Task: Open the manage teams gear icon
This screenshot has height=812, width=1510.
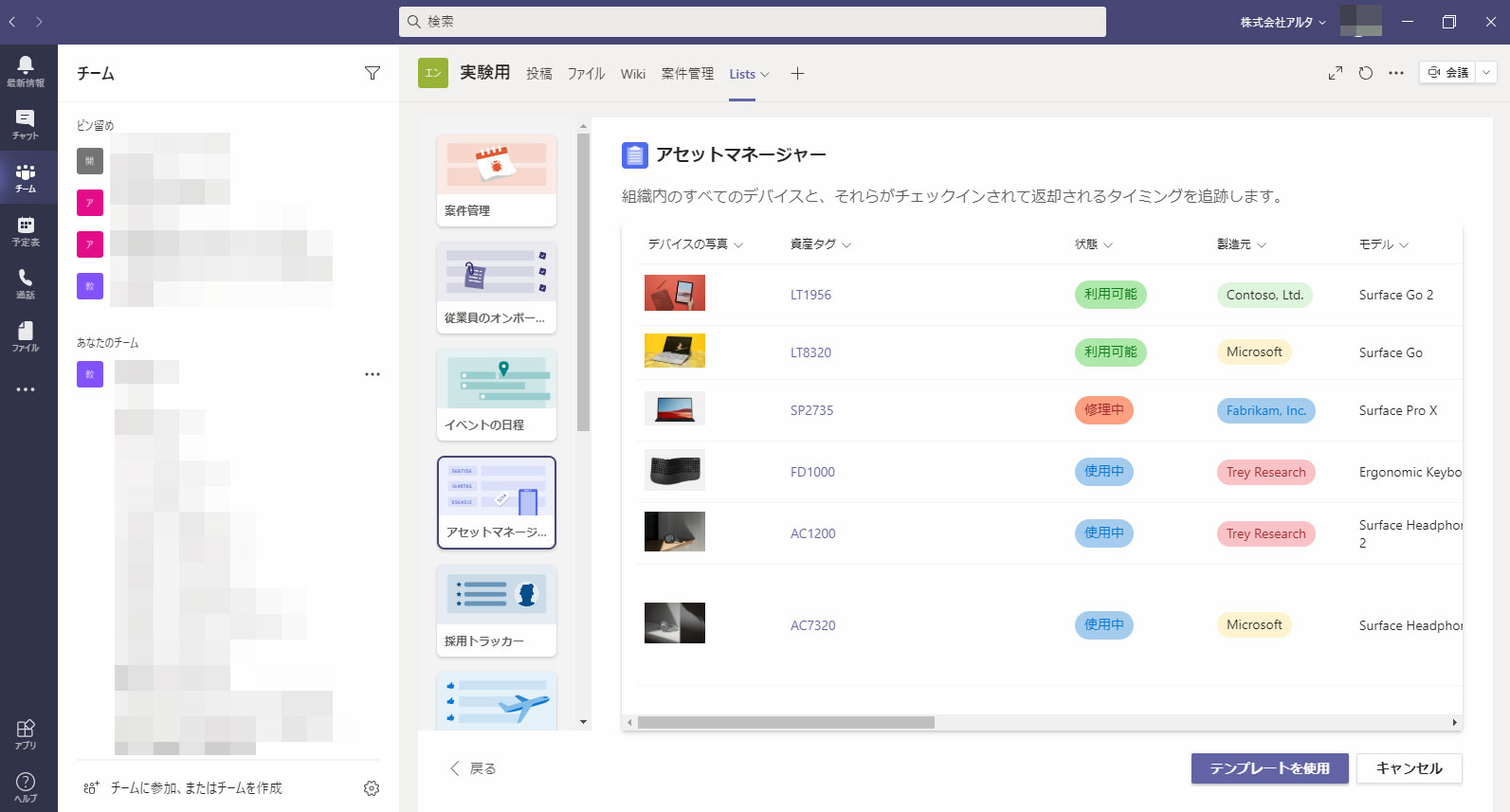Action: coord(372,788)
